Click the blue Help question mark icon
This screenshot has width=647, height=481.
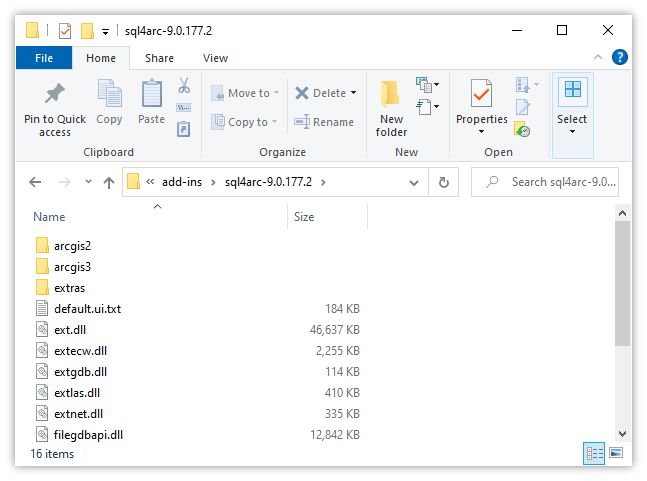pos(619,57)
